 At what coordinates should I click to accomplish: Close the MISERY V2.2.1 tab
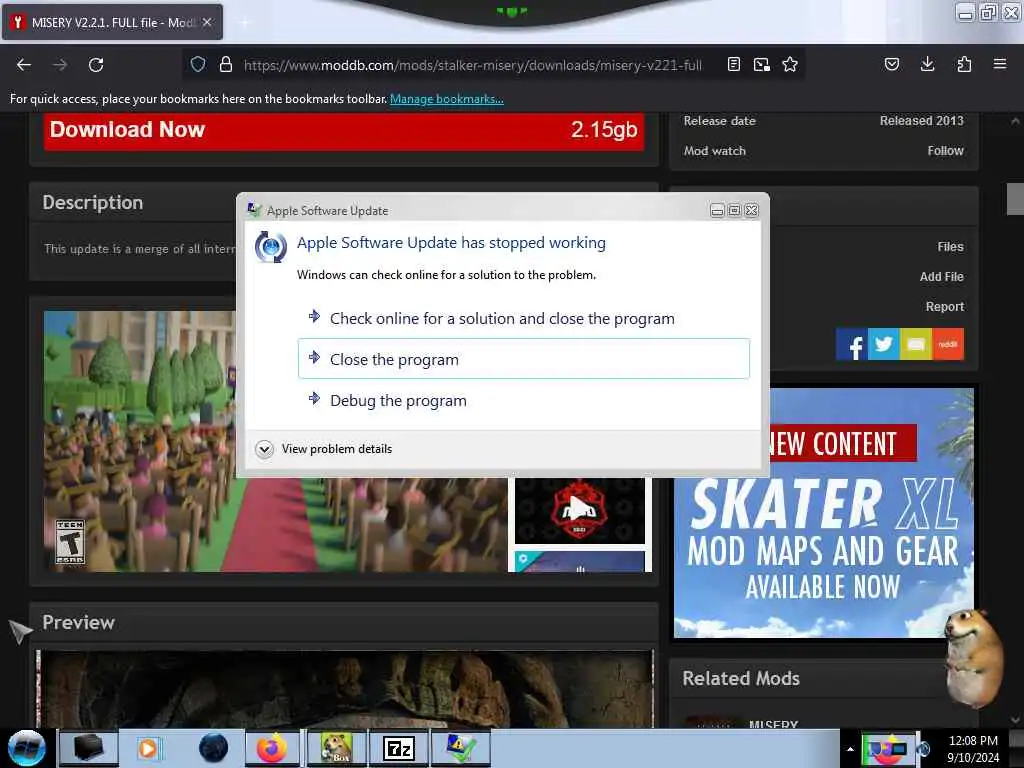tap(206, 22)
